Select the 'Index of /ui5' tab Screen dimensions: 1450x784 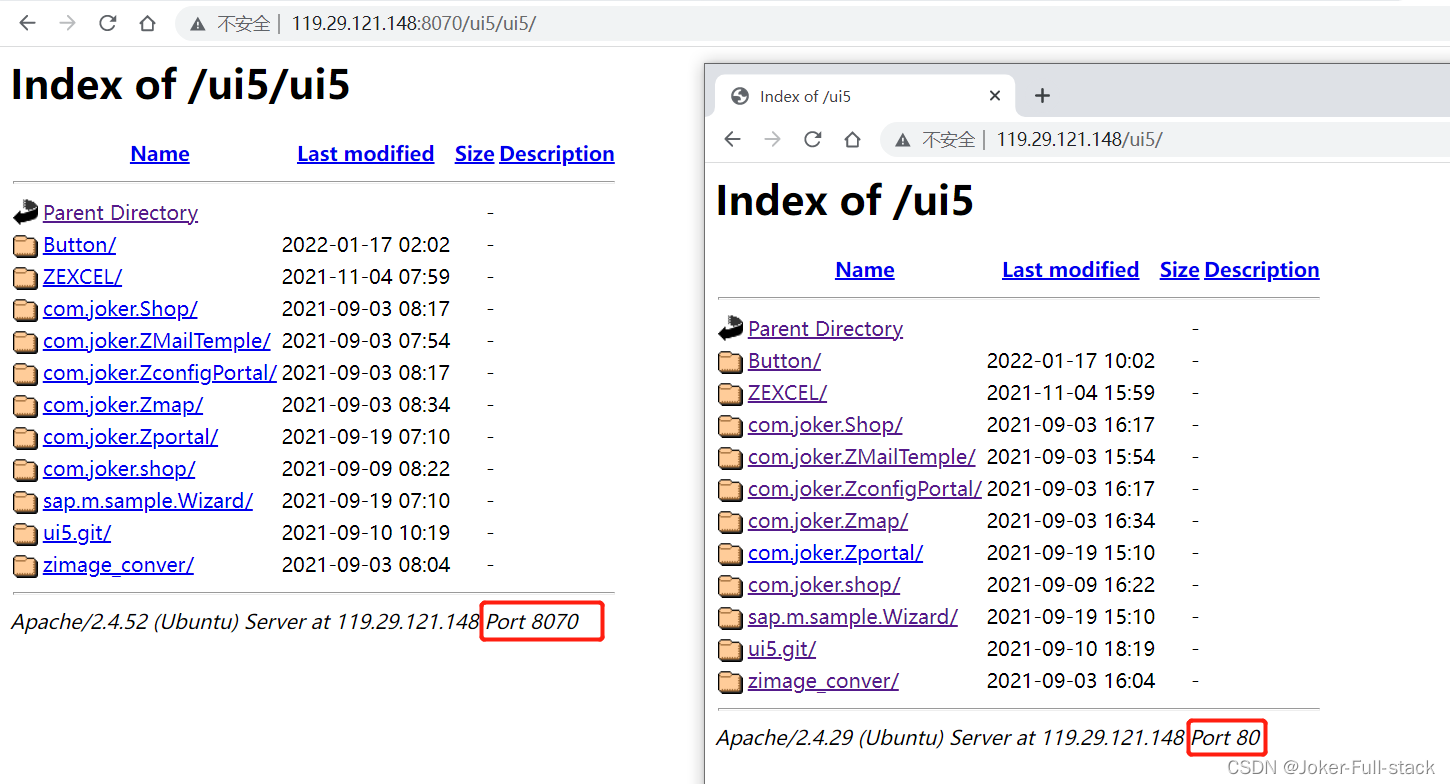pos(865,96)
